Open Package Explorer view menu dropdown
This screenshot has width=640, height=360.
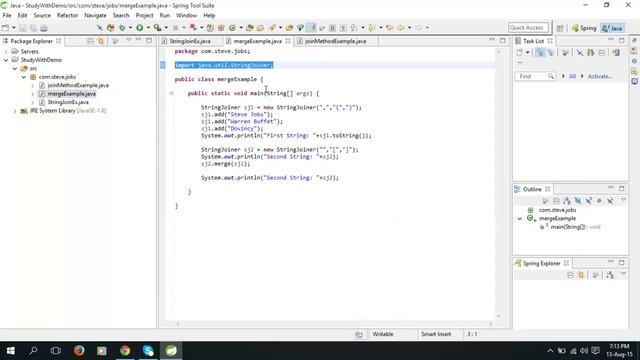pos(129,40)
